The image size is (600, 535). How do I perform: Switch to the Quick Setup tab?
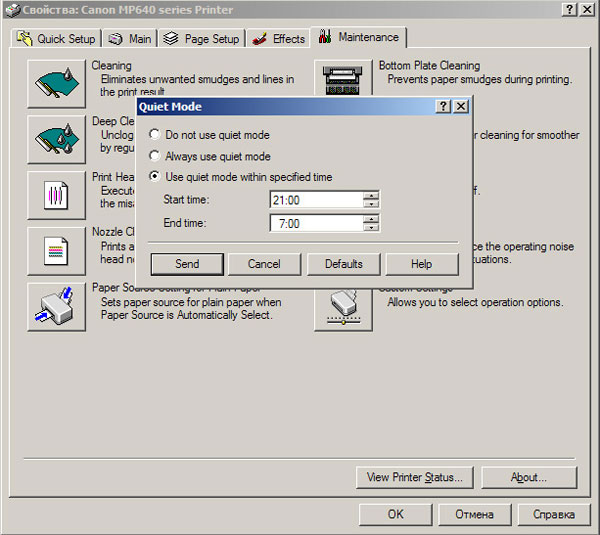(x=56, y=39)
